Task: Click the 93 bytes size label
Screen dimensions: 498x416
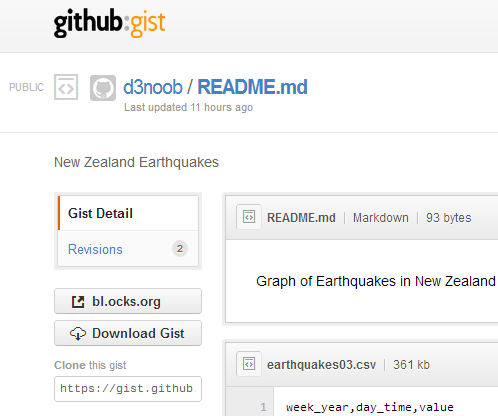Action: coord(448,218)
